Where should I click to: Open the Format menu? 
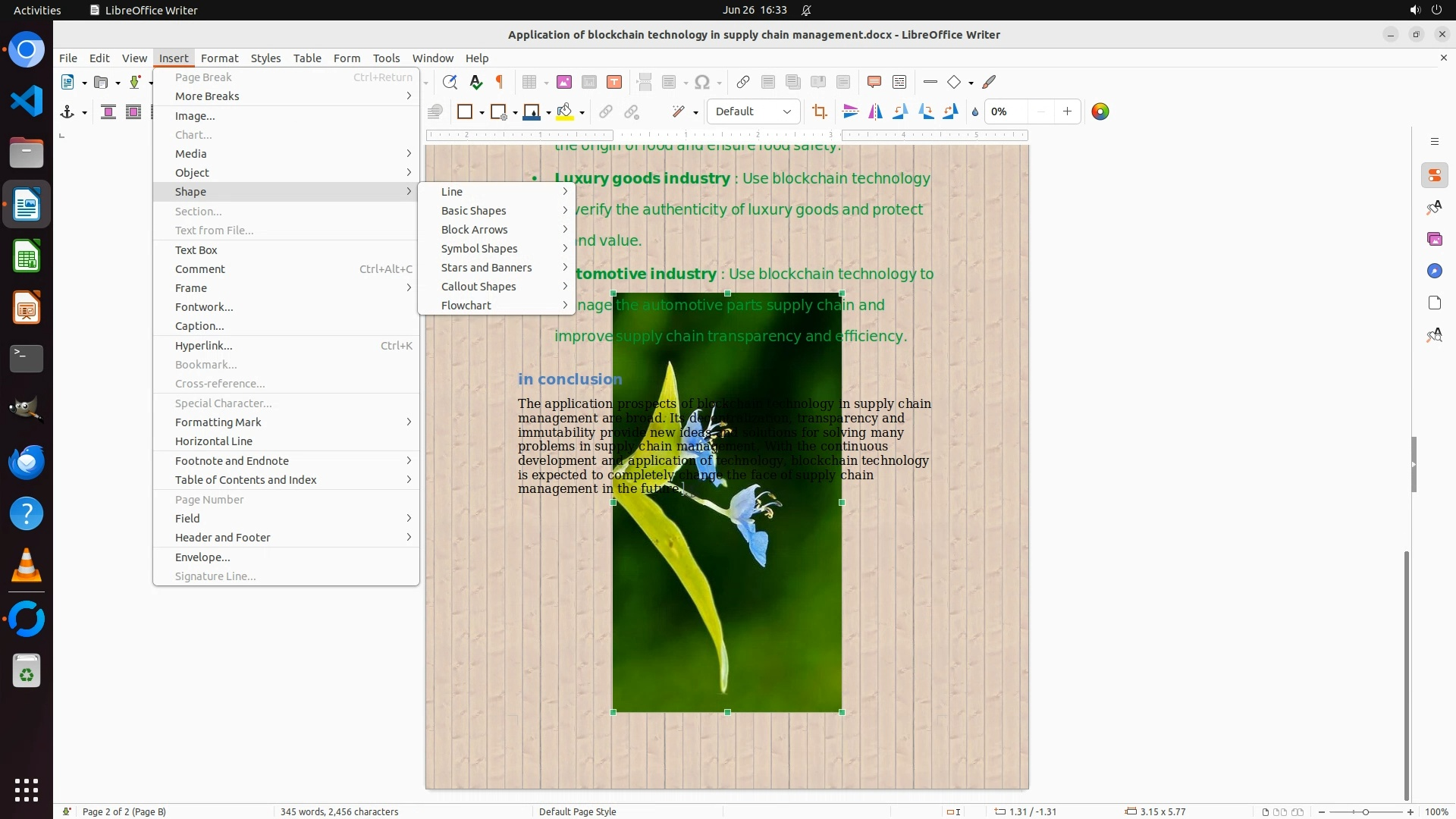(219, 58)
